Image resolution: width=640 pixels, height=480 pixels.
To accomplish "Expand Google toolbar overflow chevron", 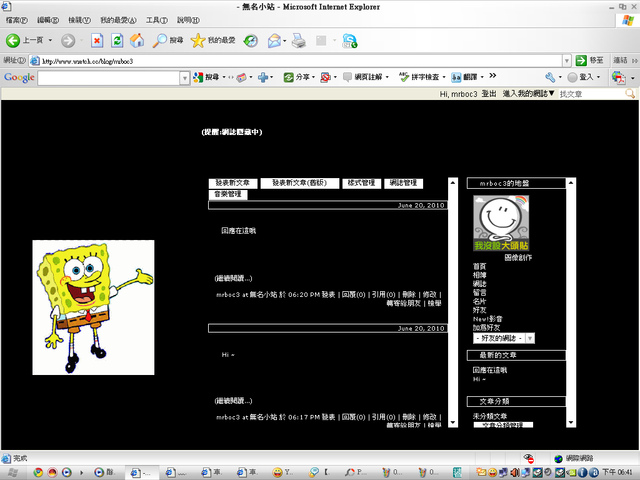I will [x=493, y=76].
